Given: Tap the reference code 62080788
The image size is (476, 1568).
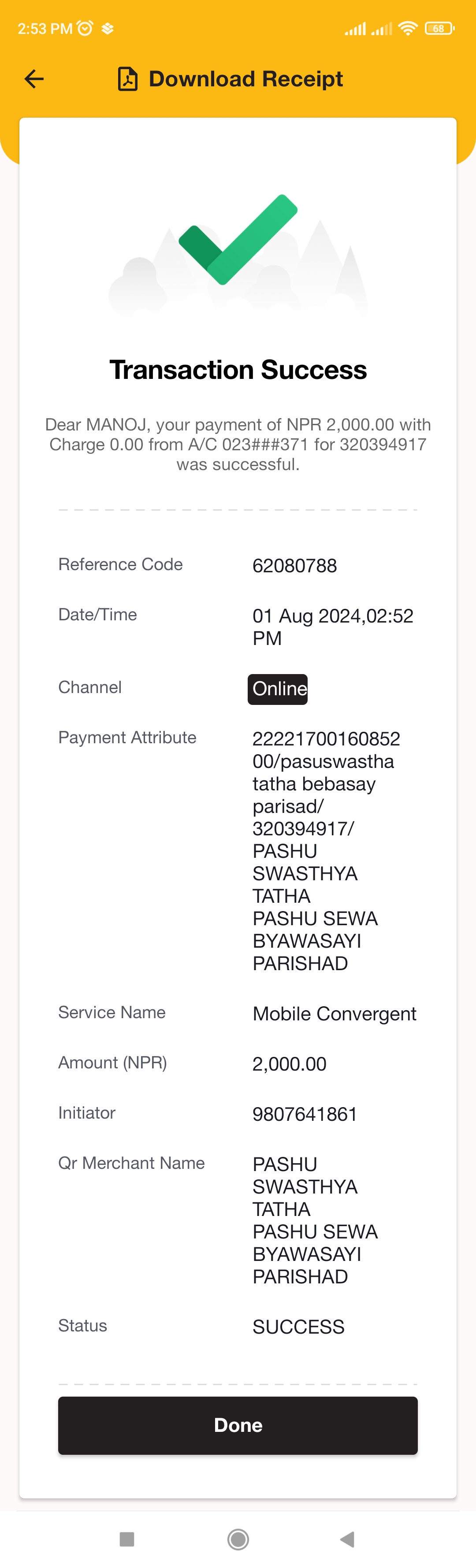Looking at the screenshot, I should click(294, 566).
